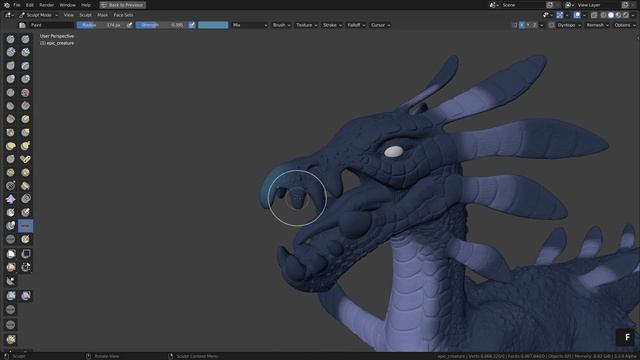Open the Sculpt Mode dropdown
The height and width of the screenshot is (360, 640).
pos(39,15)
